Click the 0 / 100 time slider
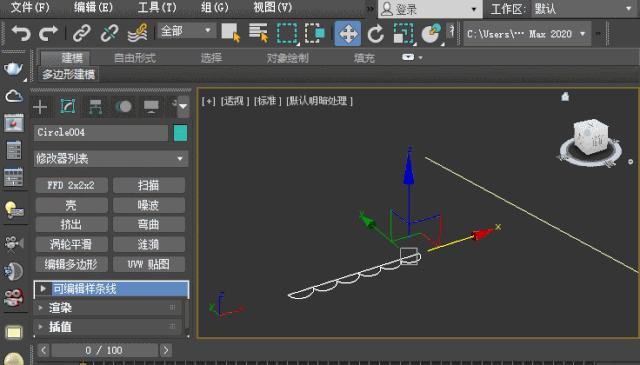This screenshot has width=640, height=365. 104,350
